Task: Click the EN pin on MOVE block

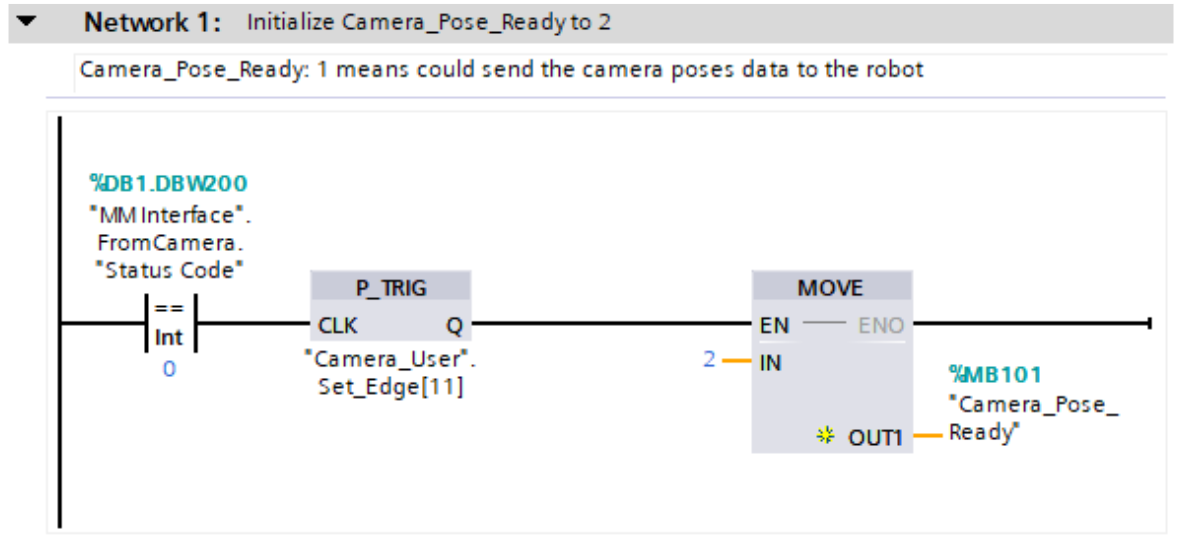Action: [x=774, y=325]
